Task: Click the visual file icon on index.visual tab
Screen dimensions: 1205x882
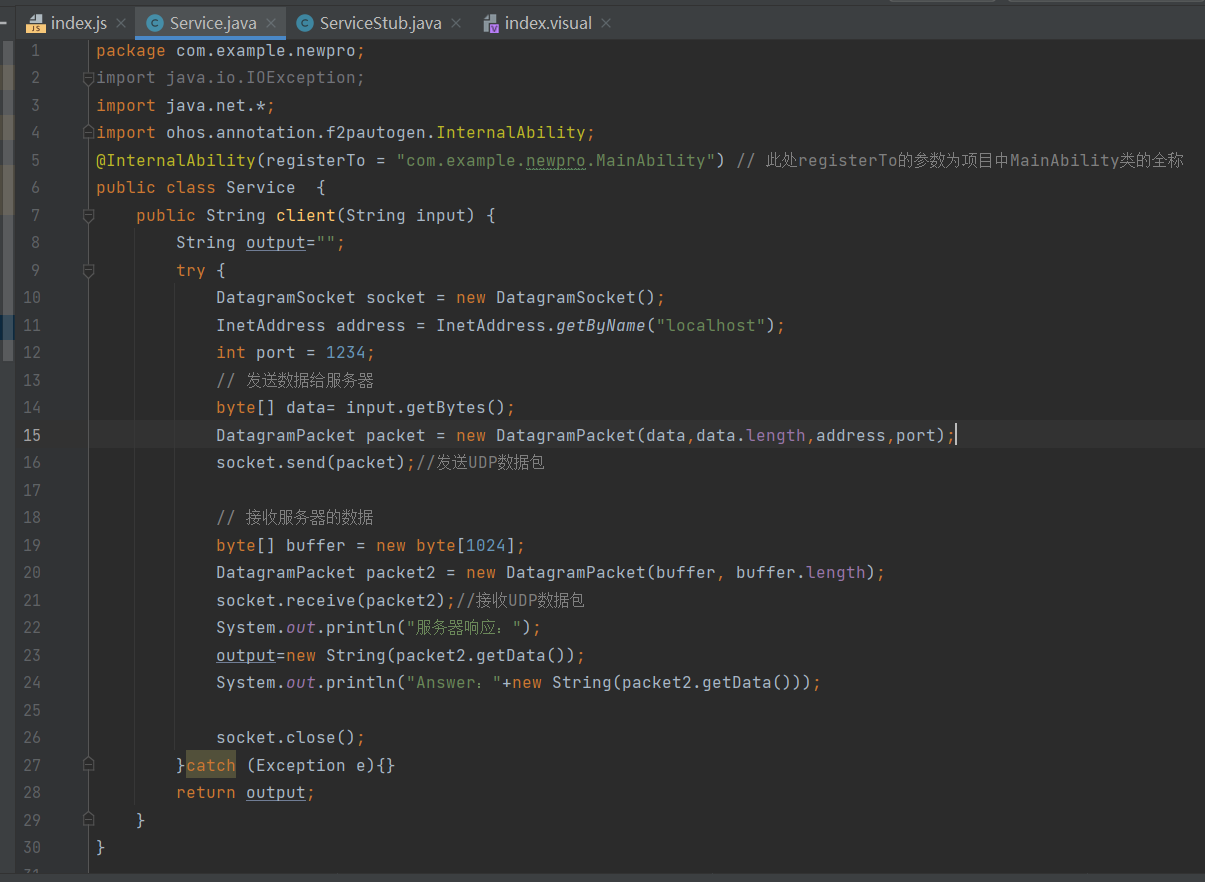Action: click(490, 23)
